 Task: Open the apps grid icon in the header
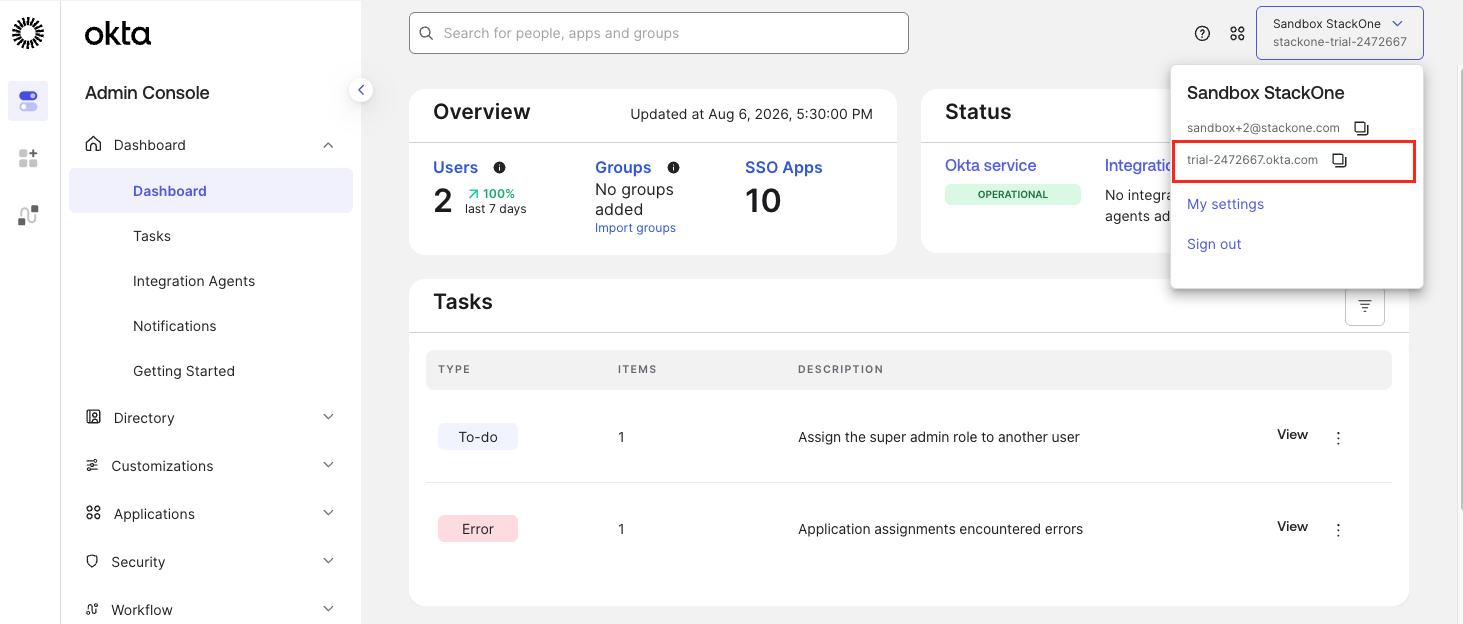pyautogui.click(x=1238, y=33)
